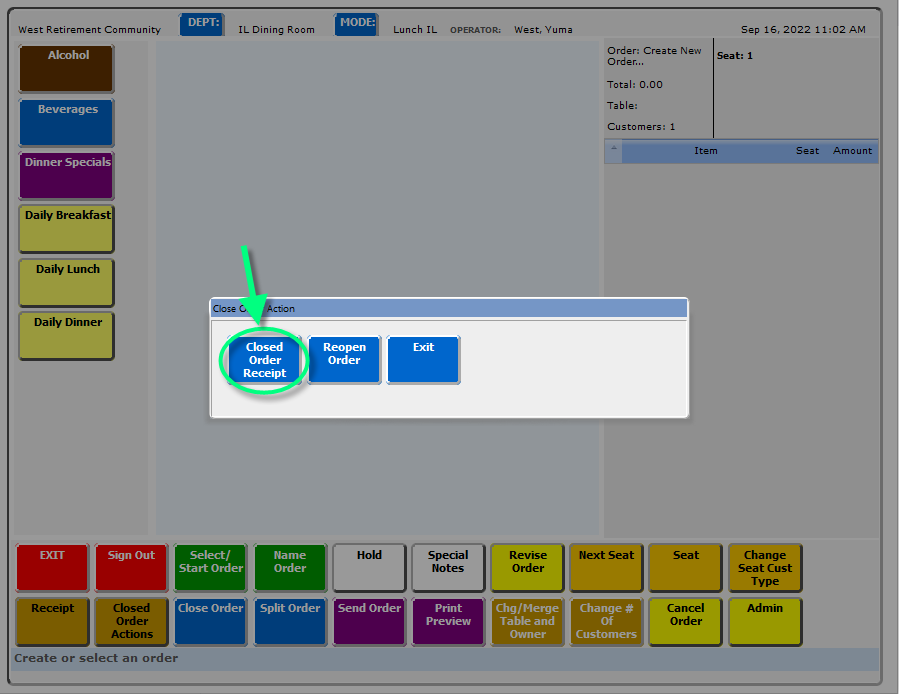Open Special Notes
This screenshot has height=694, width=899.
pos(448,568)
